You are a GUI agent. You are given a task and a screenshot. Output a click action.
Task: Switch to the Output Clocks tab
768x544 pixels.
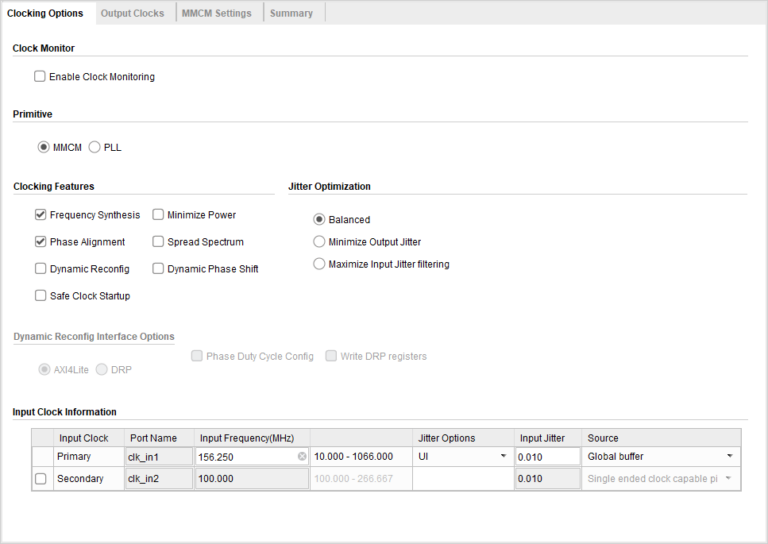click(x=132, y=13)
